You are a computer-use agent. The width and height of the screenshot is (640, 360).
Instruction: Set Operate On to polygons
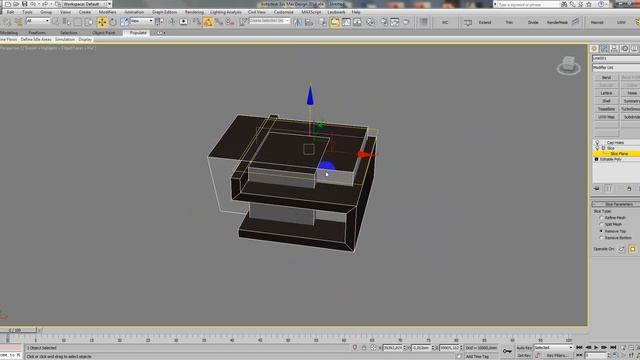pyautogui.click(x=633, y=249)
